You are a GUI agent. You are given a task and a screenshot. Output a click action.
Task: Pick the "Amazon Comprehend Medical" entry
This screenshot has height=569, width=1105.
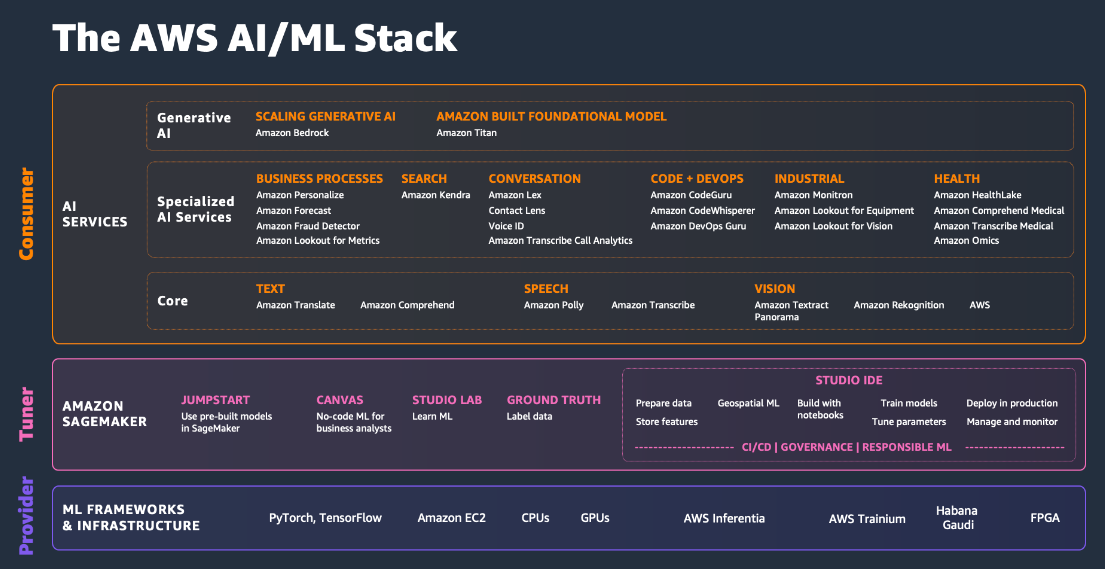pos(999,210)
